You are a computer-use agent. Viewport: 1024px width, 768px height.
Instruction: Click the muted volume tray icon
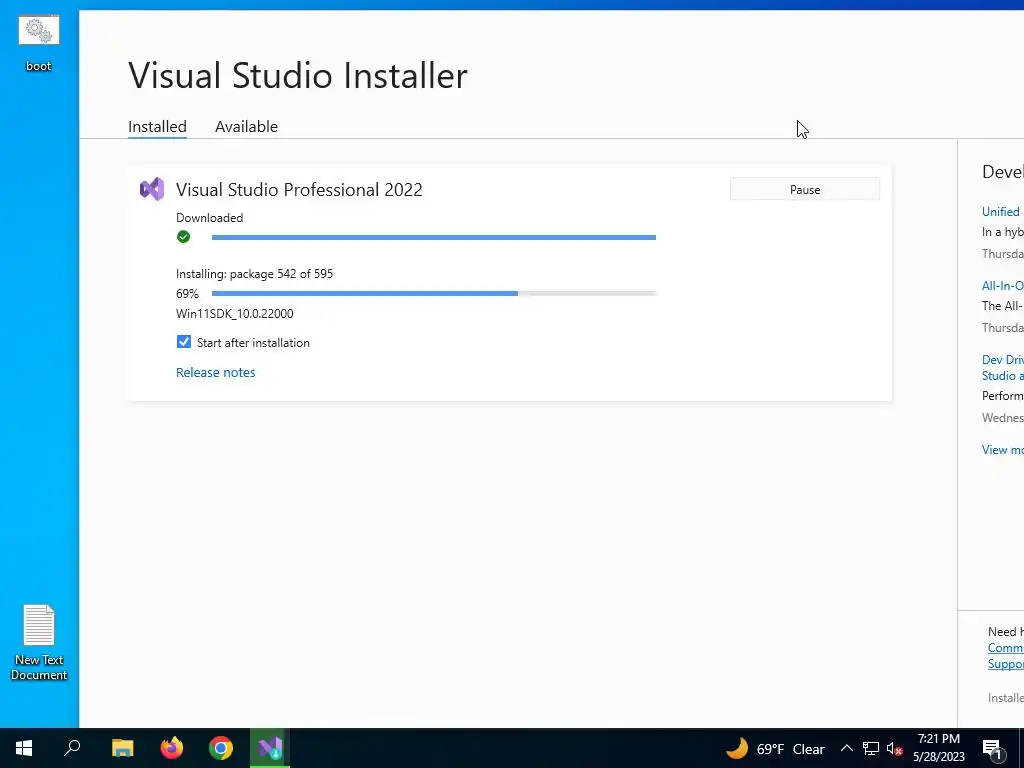coord(895,748)
